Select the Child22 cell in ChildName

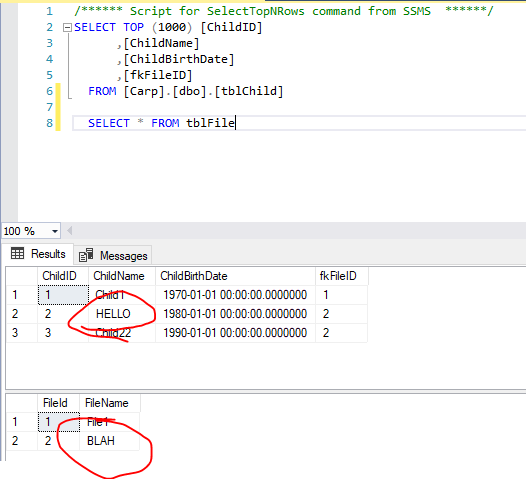point(122,333)
